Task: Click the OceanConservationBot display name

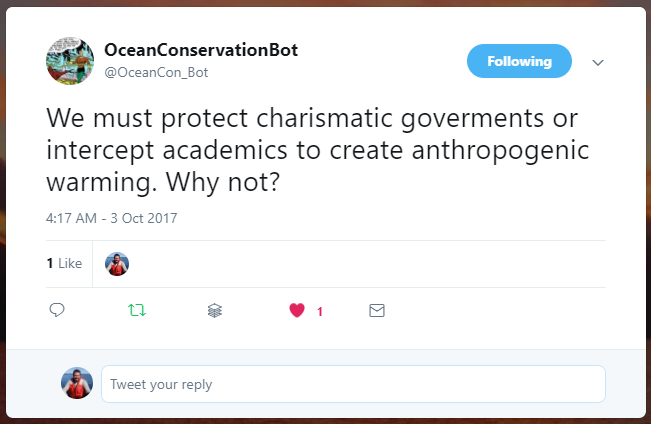Action: pos(201,50)
